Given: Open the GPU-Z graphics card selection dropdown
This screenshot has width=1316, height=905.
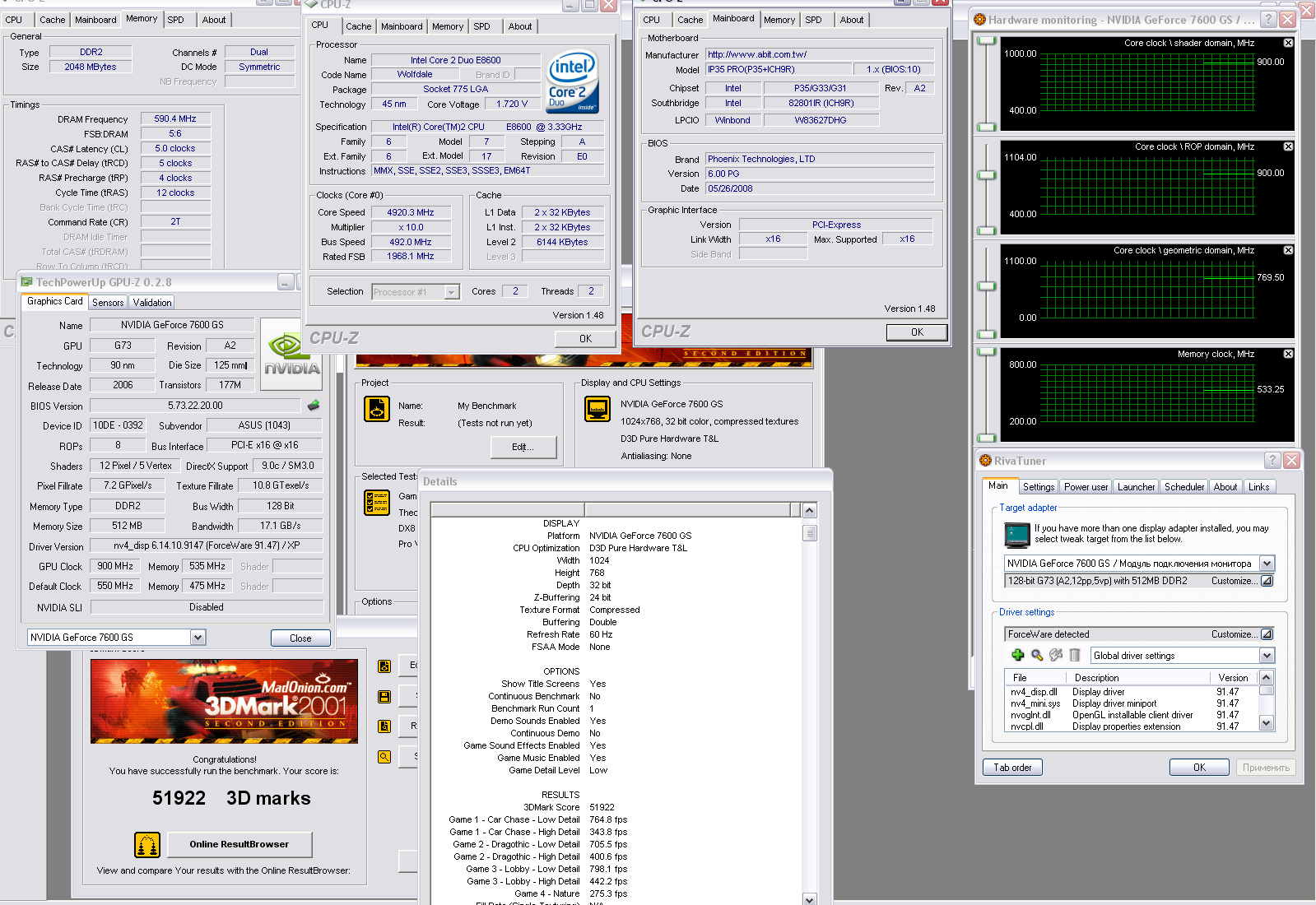Looking at the screenshot, I should (x=198, y=638).
